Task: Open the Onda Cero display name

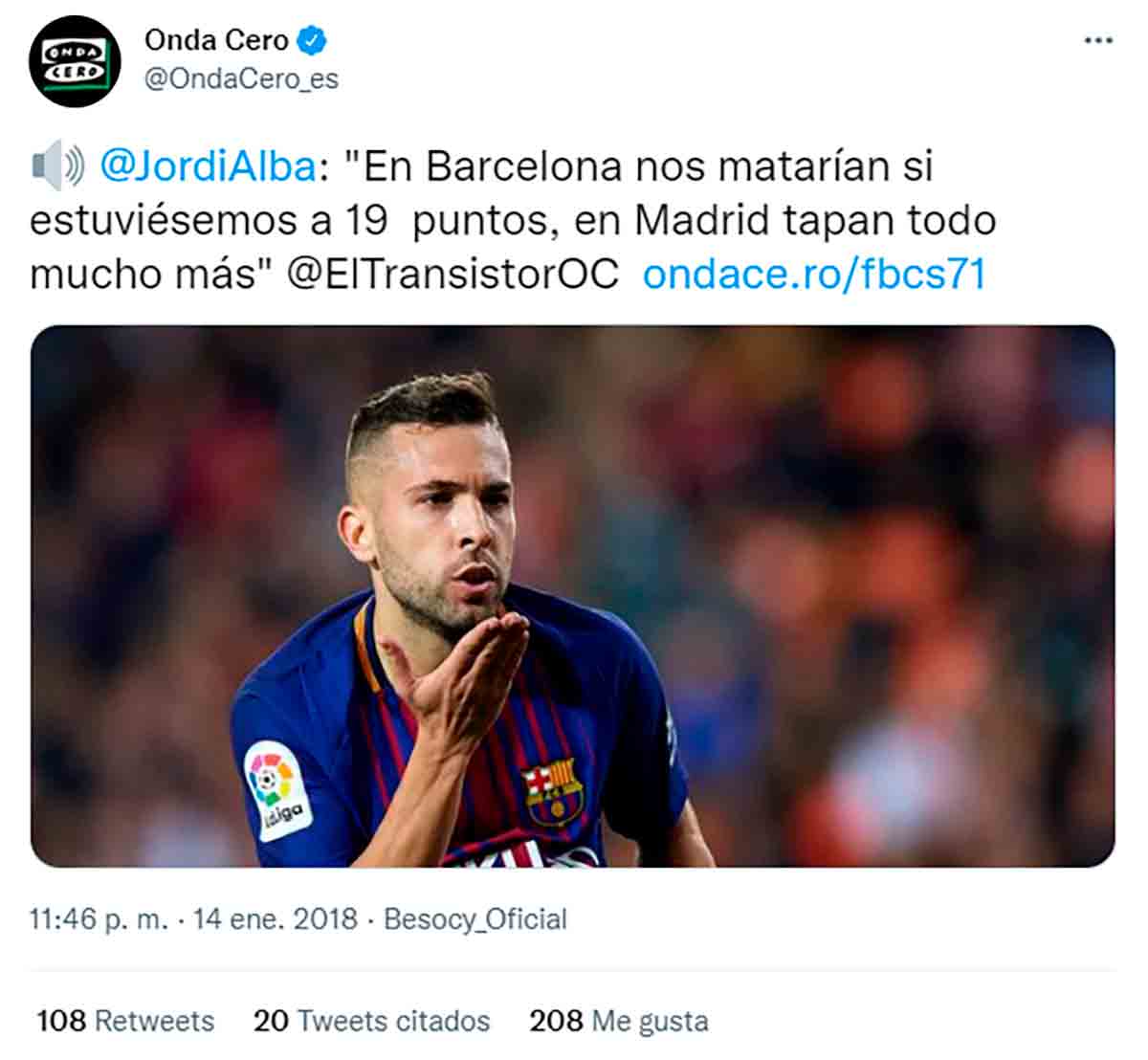Action: click(x=216, y=40)
